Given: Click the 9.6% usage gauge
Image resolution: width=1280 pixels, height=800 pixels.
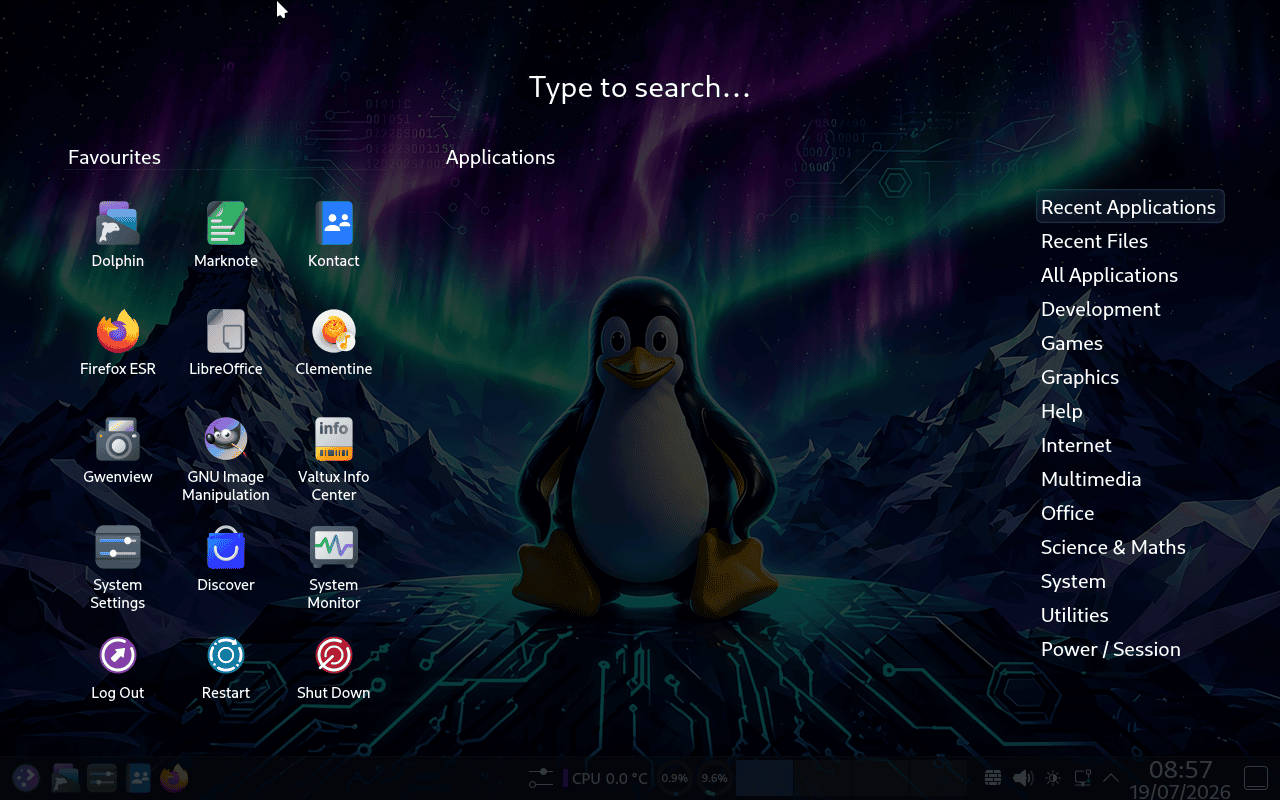Looking at the screenshot, I should pyautogui.click(x=715, y=778).
